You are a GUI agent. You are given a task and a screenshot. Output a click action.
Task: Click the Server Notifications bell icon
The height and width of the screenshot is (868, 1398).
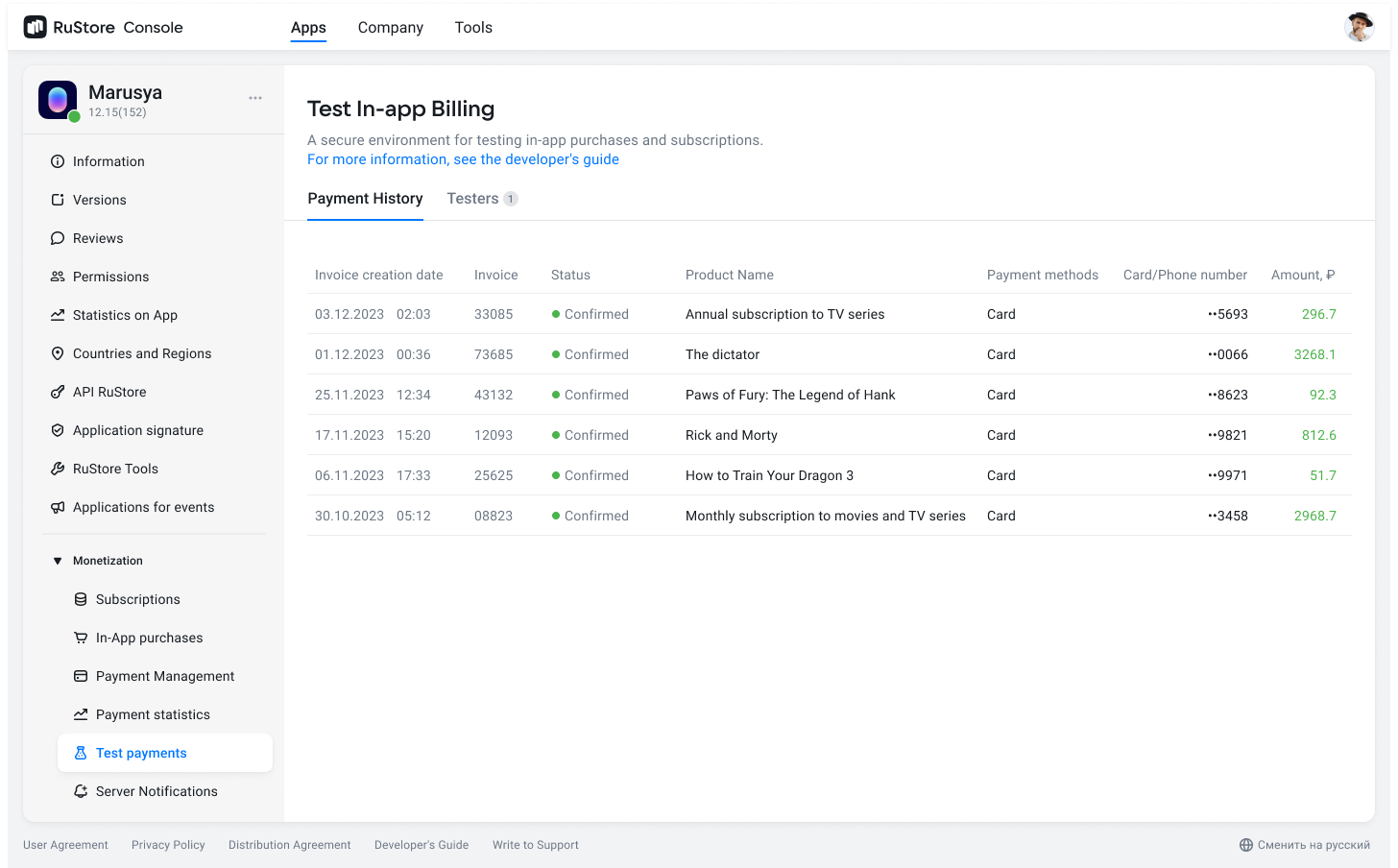click(x=81, y=791)
